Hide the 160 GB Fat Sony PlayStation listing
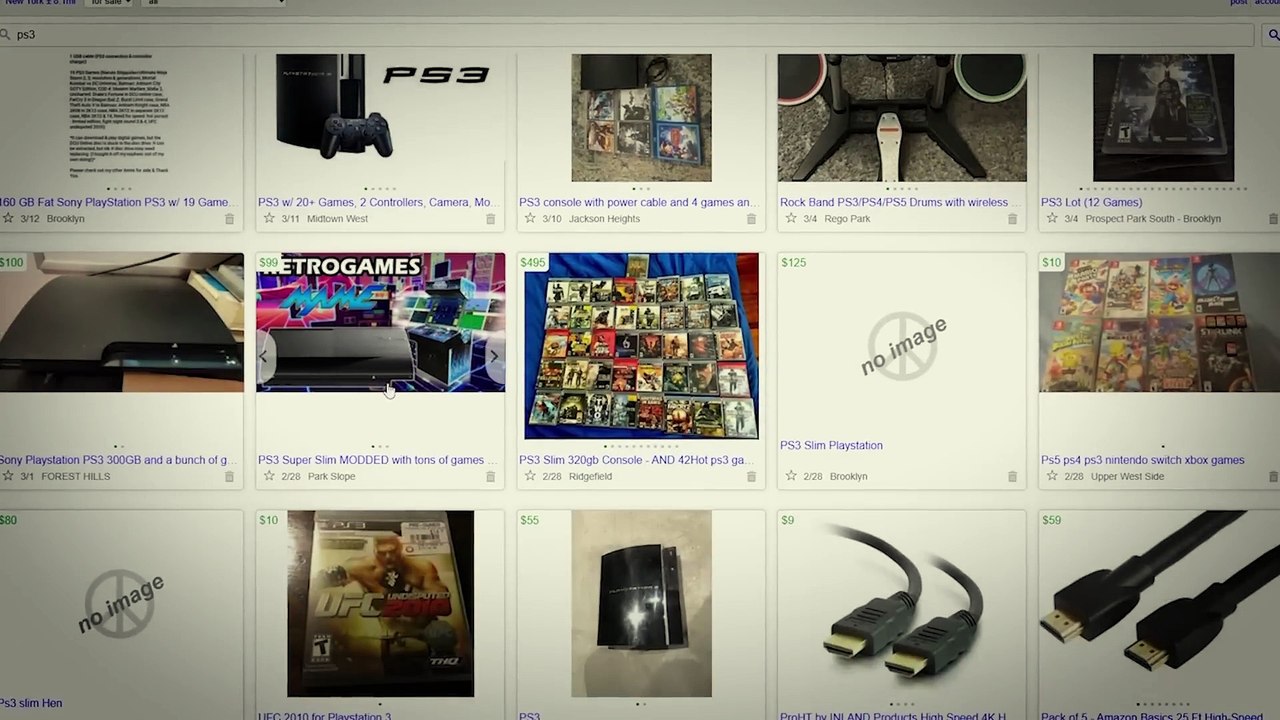The image size is (1280, 720). coord(229,219)
